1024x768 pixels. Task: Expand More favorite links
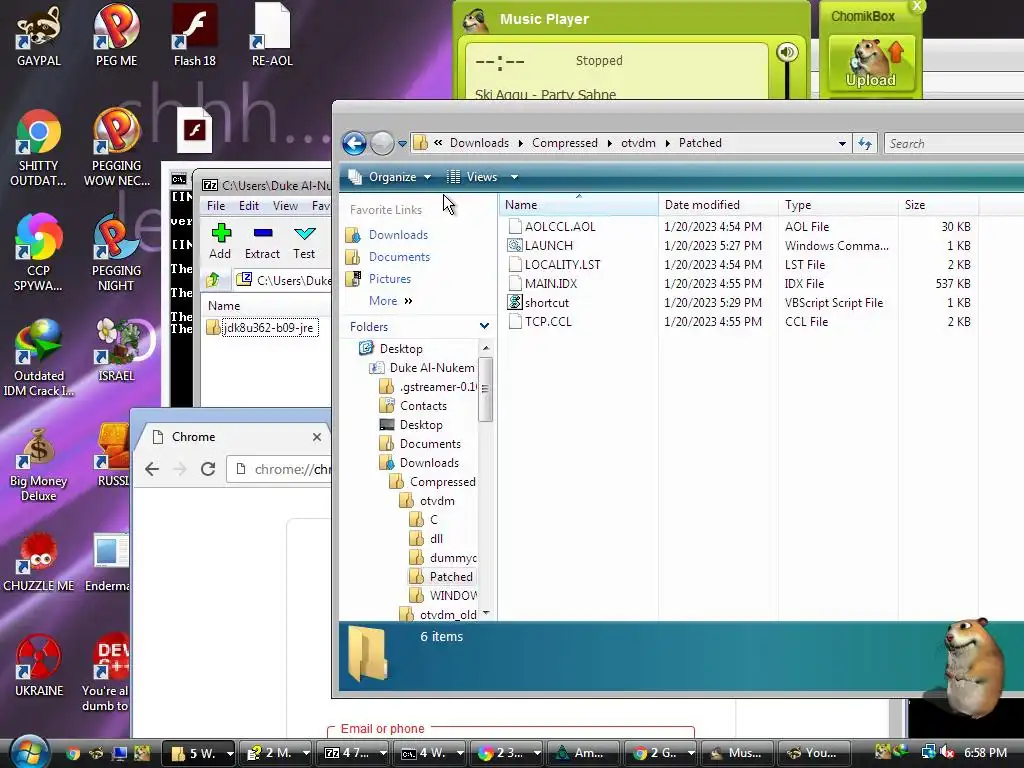tap(391, 301)
